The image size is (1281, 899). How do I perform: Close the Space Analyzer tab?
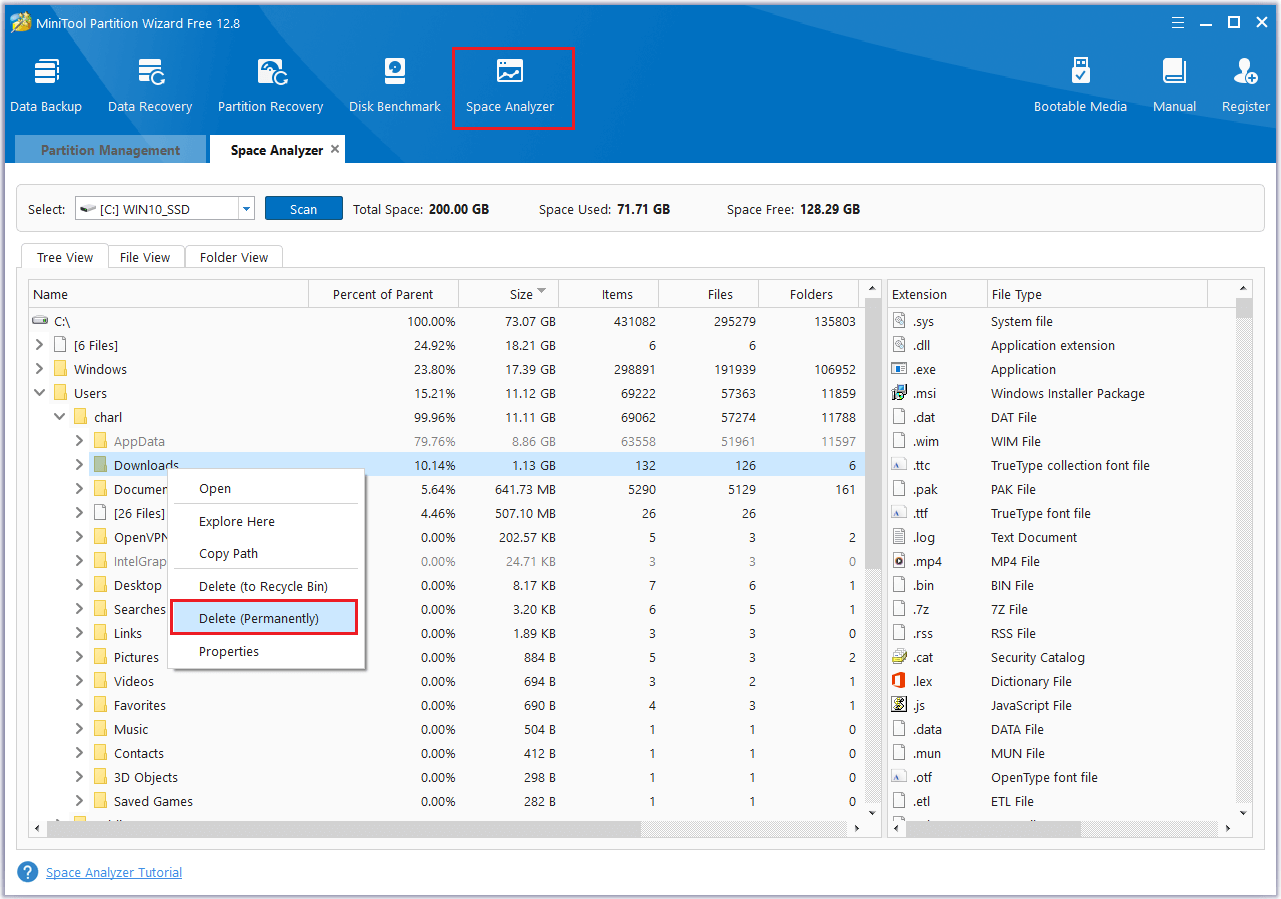tap(335, 149)
